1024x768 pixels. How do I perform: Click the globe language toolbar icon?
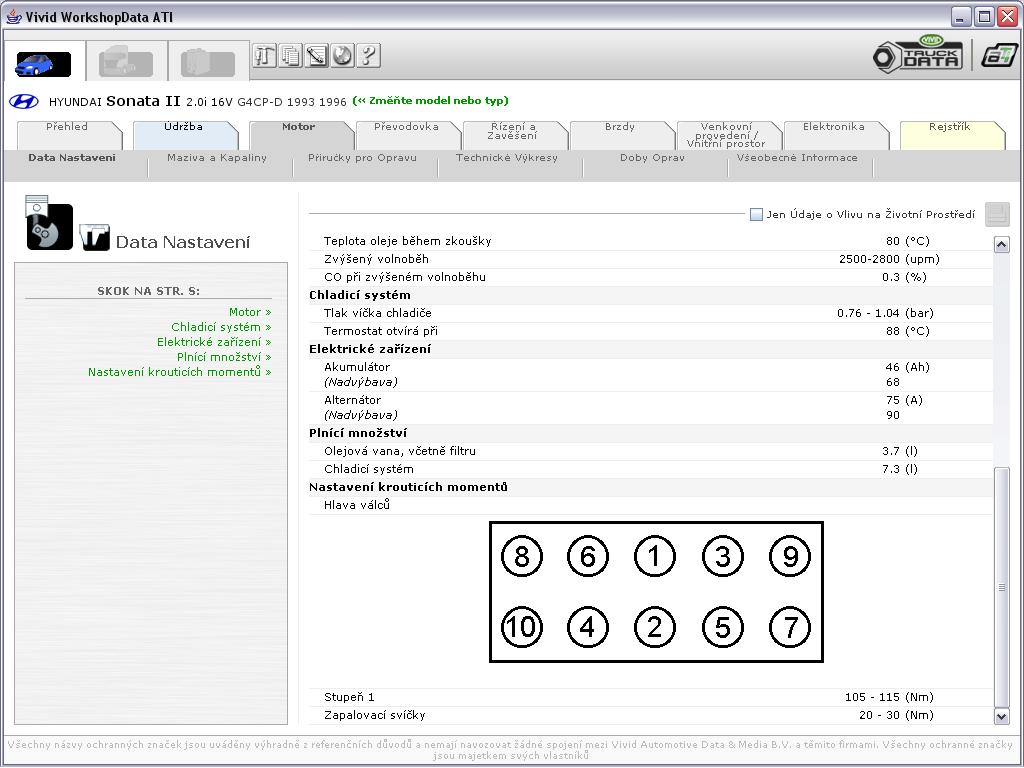(x=342, y=56)
